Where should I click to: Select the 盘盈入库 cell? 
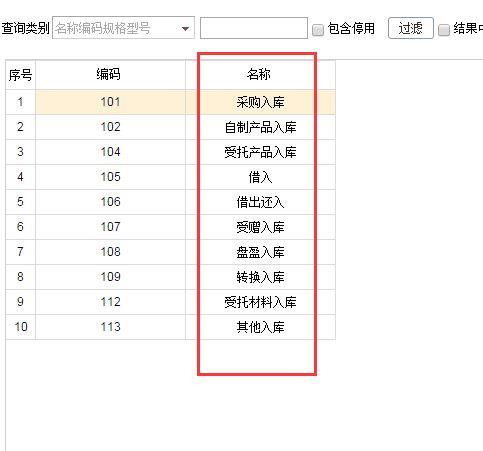click(x=260, y=252)
